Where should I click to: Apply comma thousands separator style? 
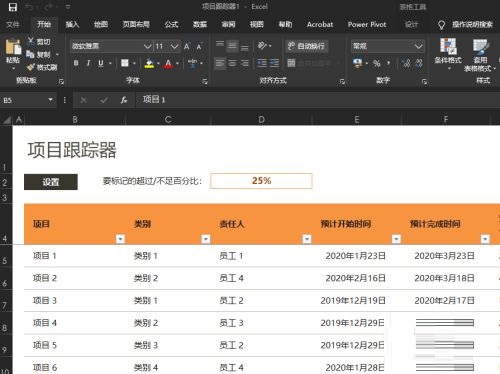[389, 63]
